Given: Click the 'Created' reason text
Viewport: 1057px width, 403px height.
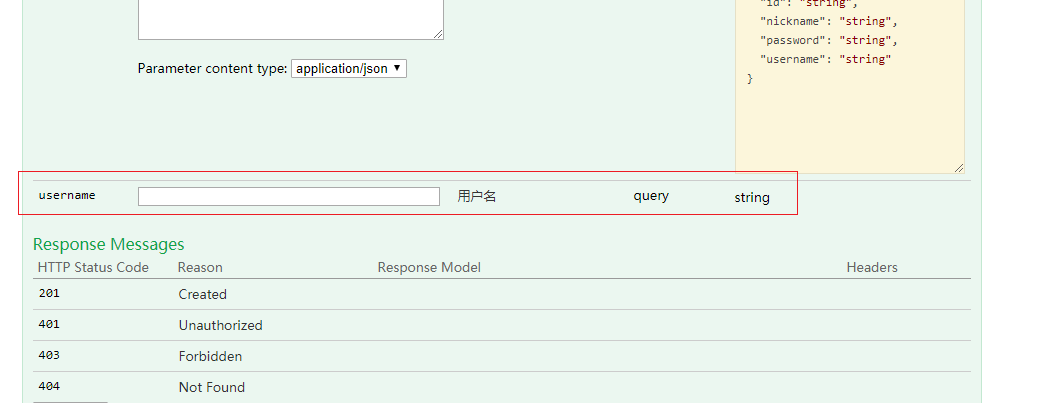Looking at the screenshot, I should click(202, 294).
